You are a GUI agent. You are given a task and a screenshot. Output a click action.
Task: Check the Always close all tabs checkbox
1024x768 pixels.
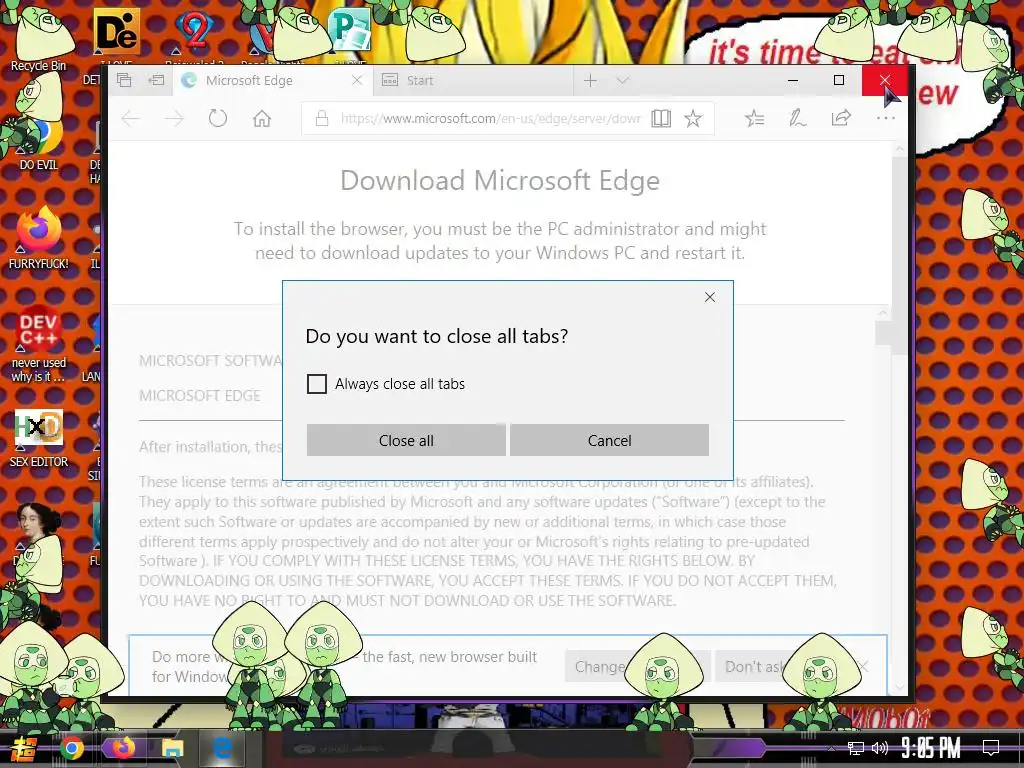pyautogui.click(x=317, y=384)
